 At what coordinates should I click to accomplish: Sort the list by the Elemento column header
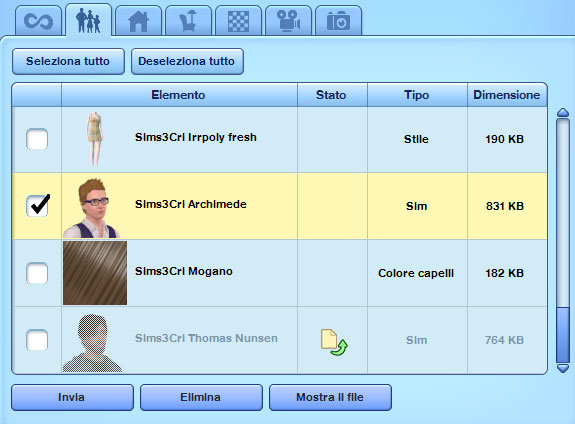click(x=179, y=95)
